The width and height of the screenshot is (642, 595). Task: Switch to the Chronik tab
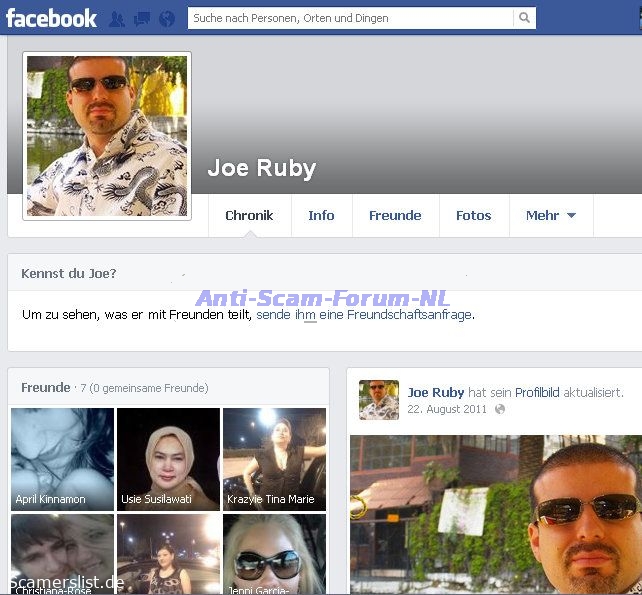[249, 215]
